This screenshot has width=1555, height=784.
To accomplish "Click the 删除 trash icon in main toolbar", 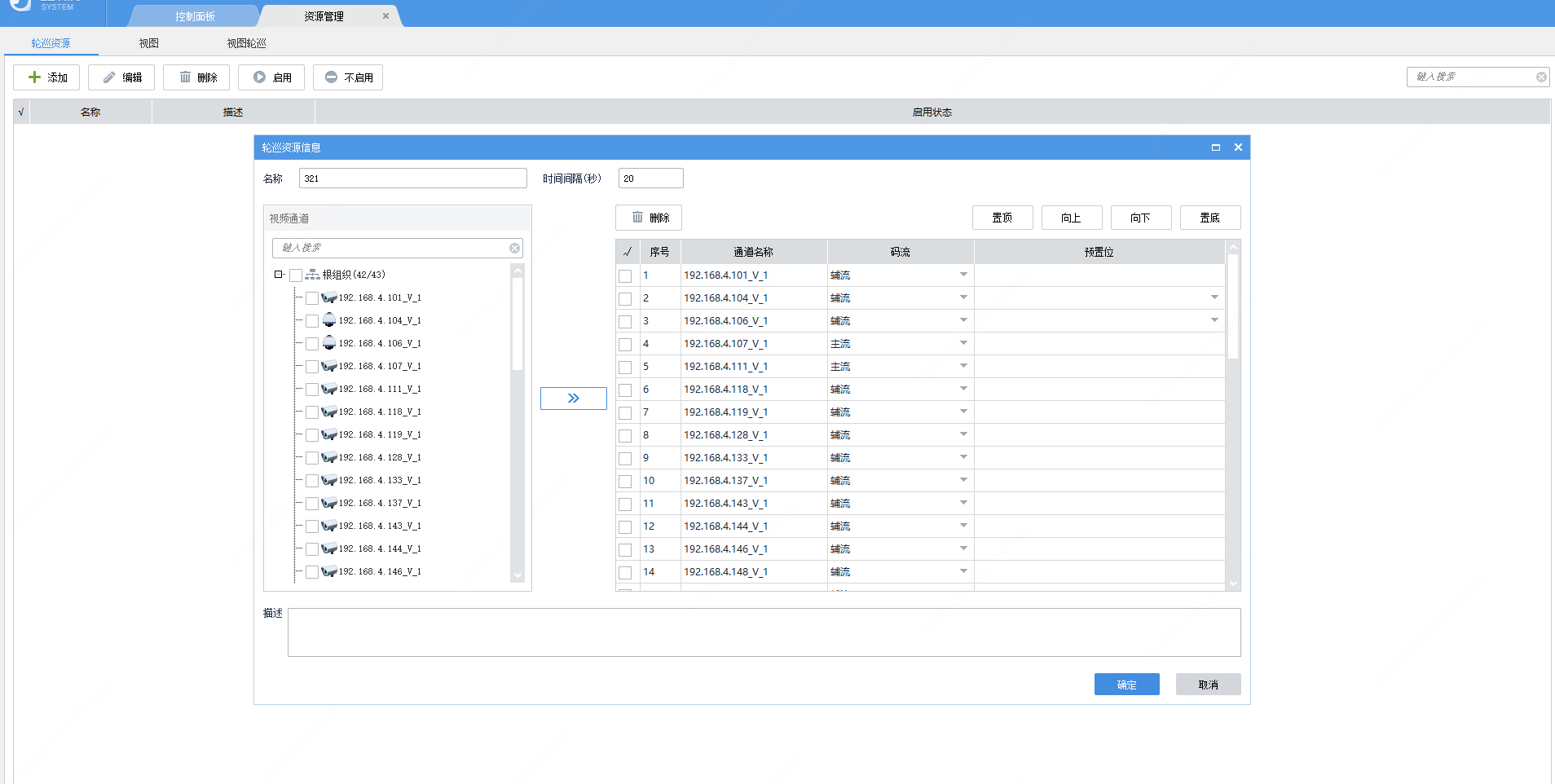I will pyautogui.click(x=196, y=77).
